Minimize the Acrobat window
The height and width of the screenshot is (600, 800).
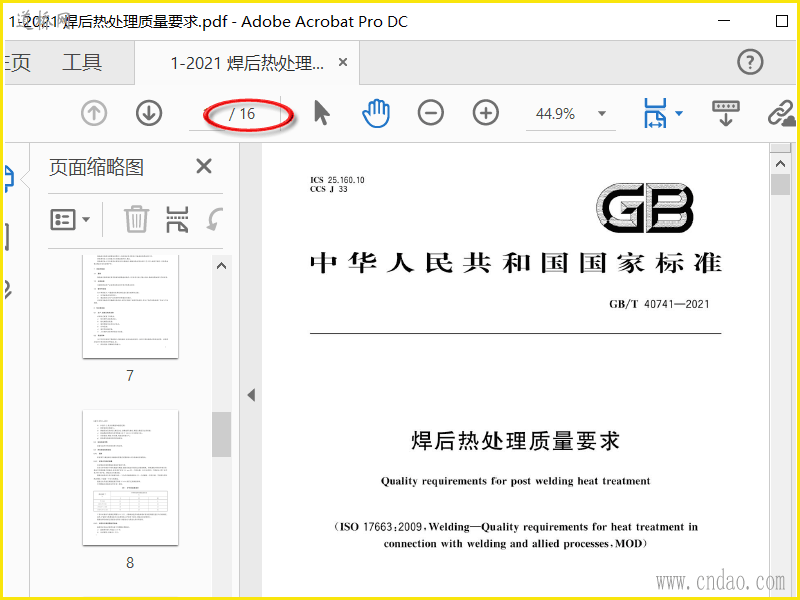point(723,21)
